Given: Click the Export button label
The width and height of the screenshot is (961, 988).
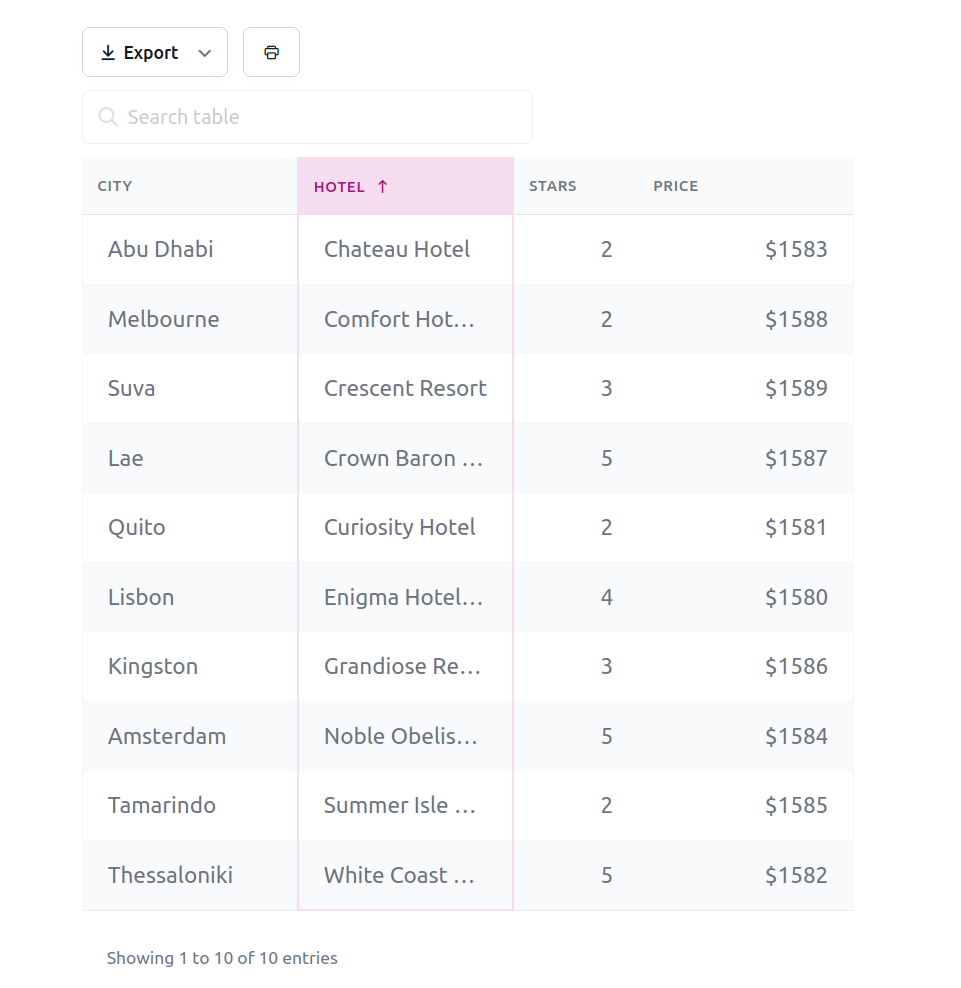Looking at the screenshot, I should [151, 53].
